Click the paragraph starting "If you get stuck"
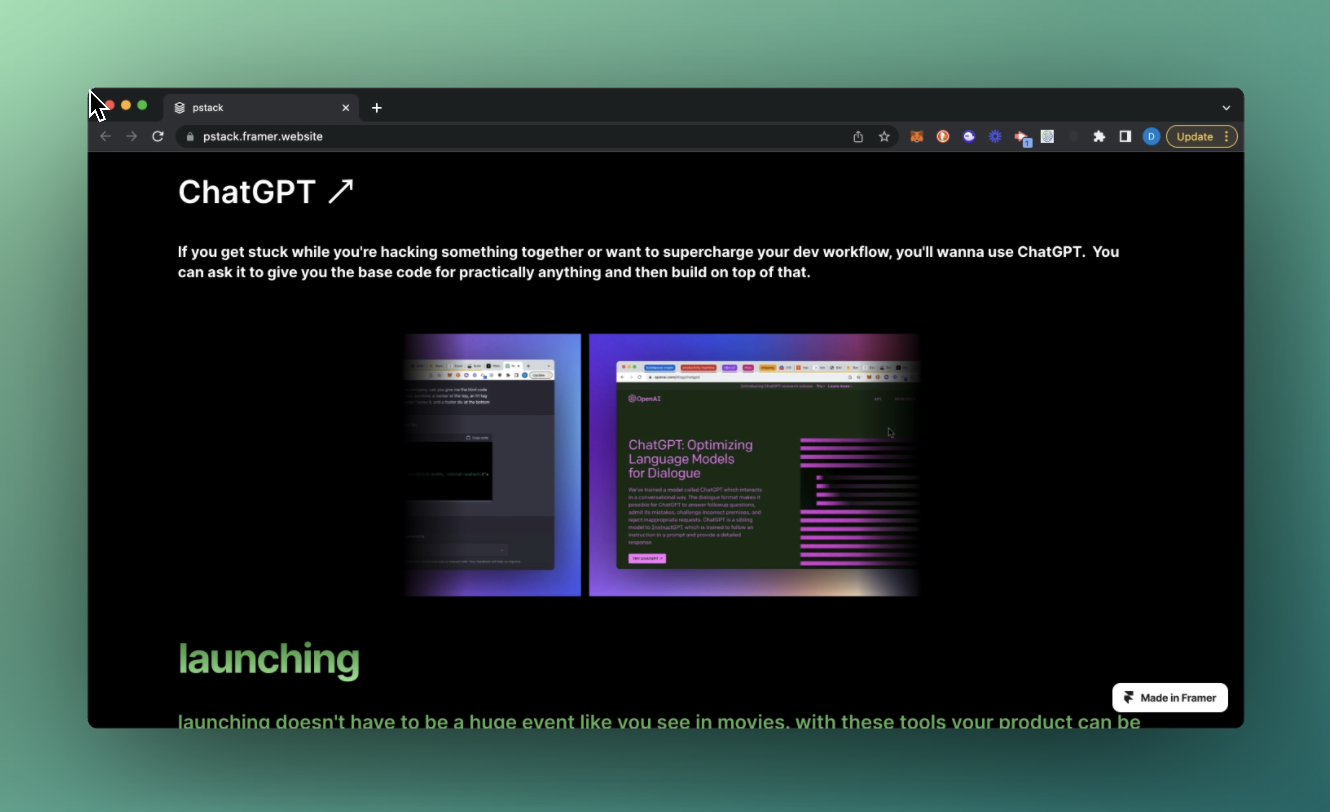Viewport: 1330px width, 812px height. [648, 262]
